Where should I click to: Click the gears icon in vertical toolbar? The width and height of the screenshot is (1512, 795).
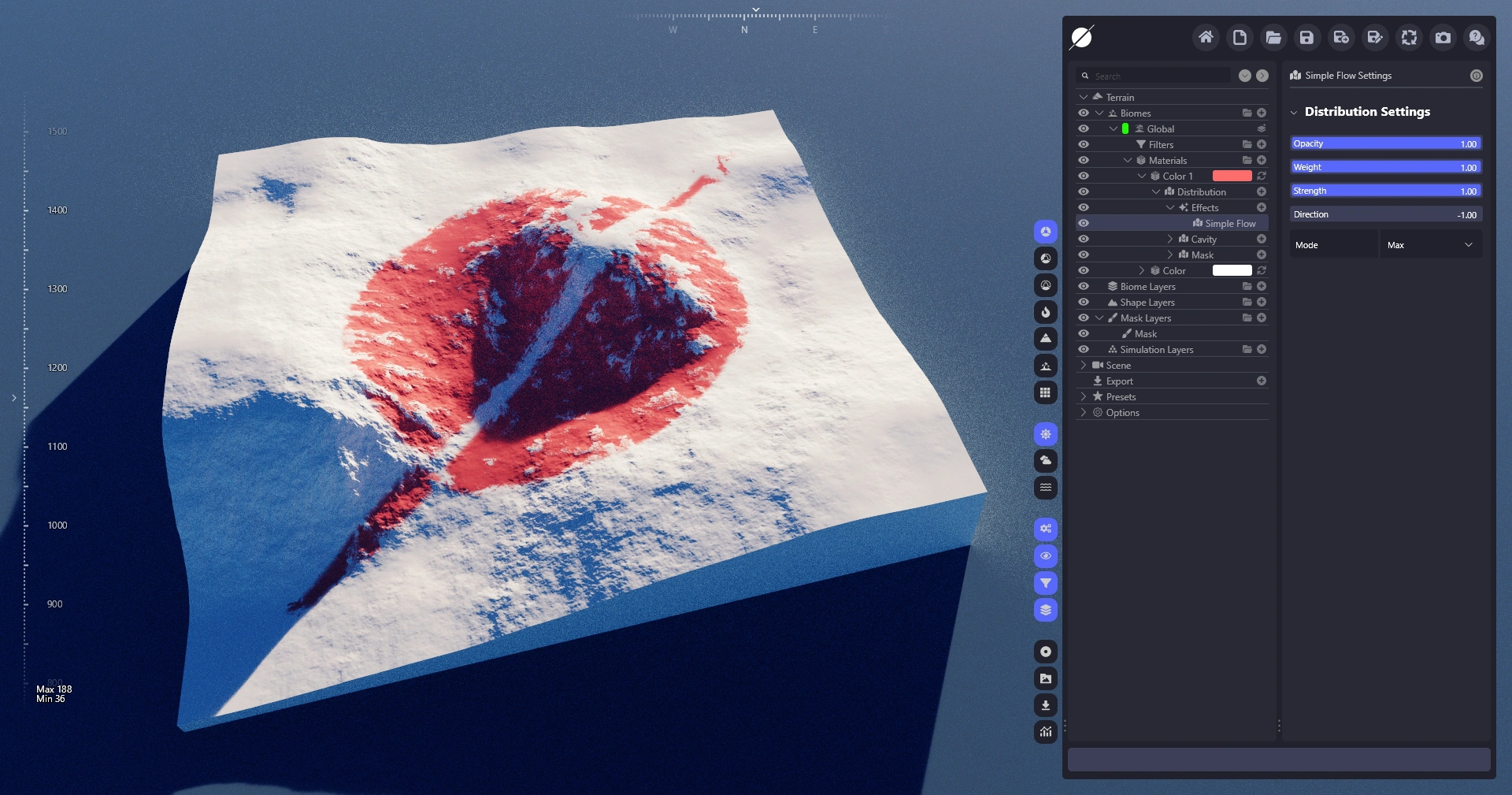point(1046,529)
